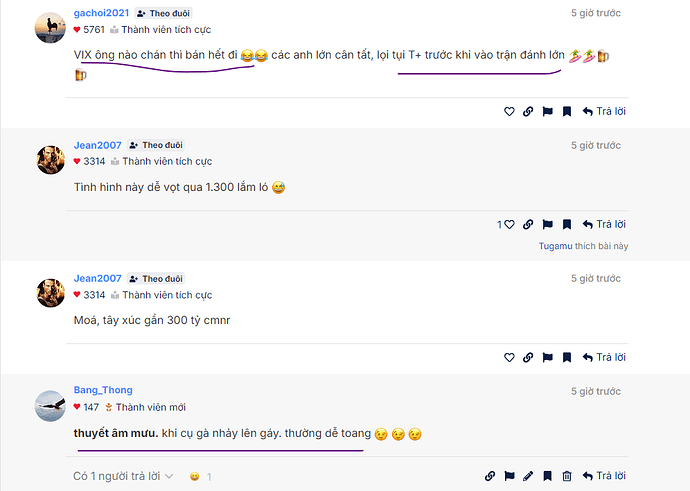
Task: Flag the 'vọt qua 1.300' post
Action: click(x=547, y=225)
